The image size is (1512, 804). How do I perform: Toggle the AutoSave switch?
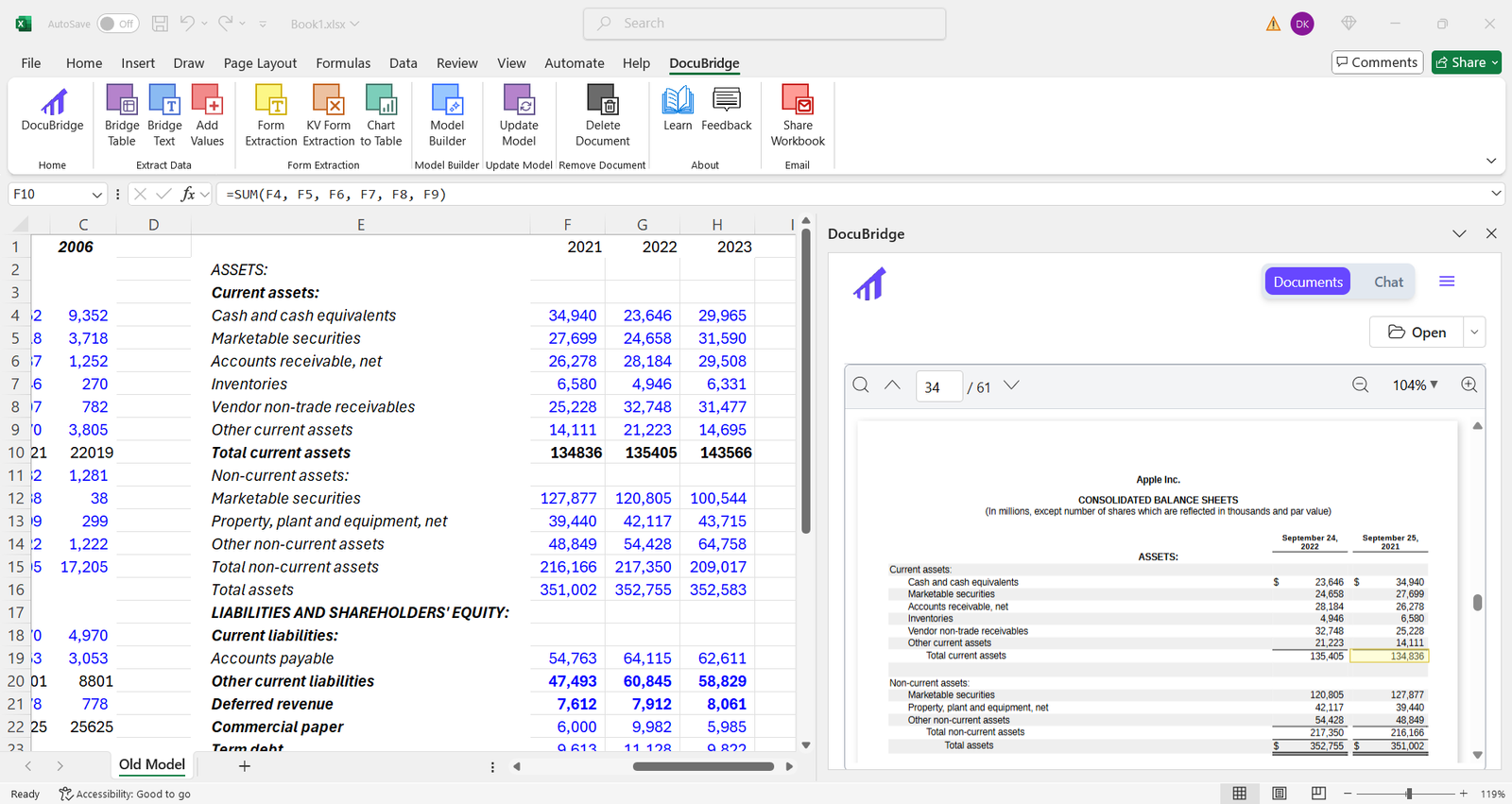click(118, 24)
